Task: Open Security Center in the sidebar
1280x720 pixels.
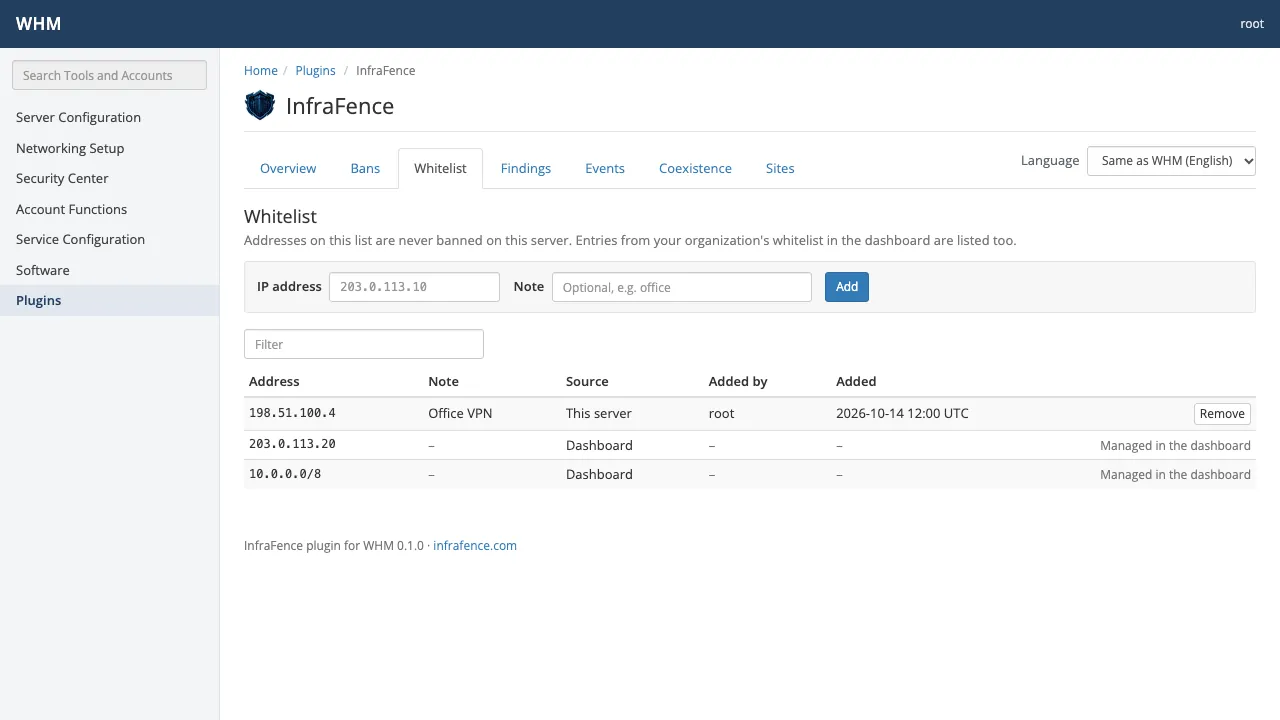Action: point(109,178)
